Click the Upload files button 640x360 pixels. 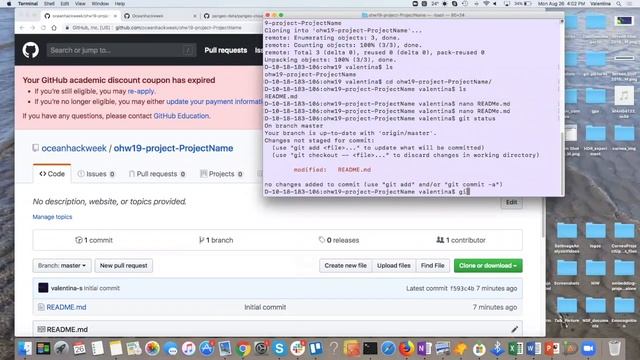pos(393,265)
